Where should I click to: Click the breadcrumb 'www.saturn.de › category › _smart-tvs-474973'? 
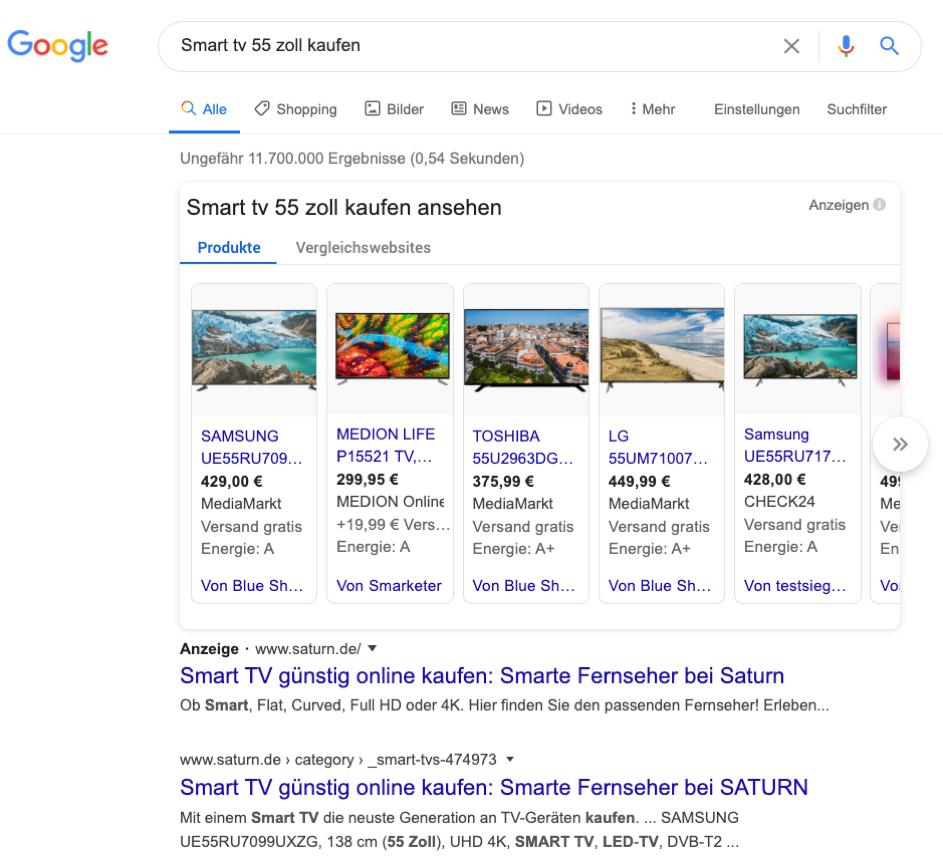point(338,760)
